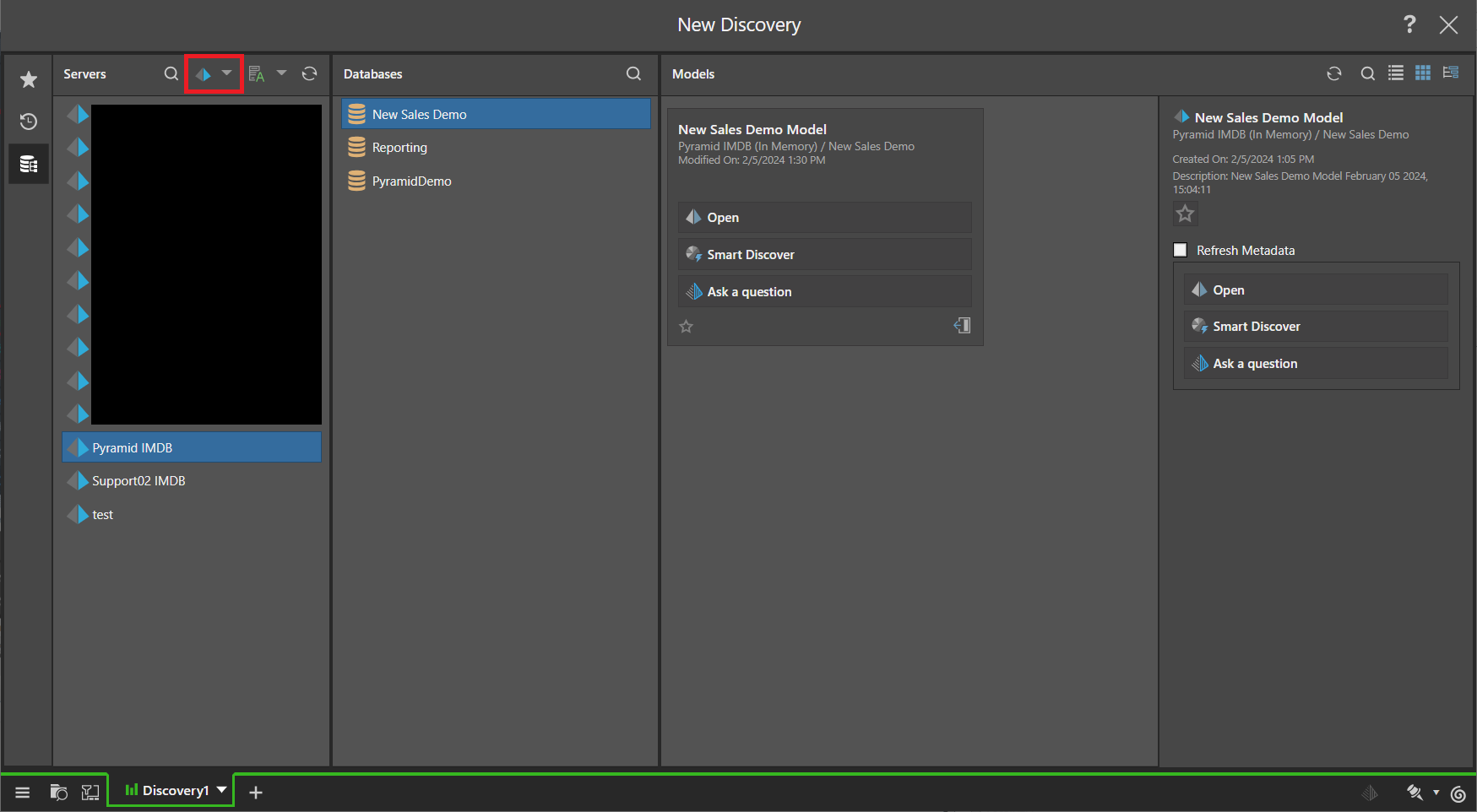Open the Discovery1 tab dropdown arrow
The image size is (1477, 812).
(222, 790)
